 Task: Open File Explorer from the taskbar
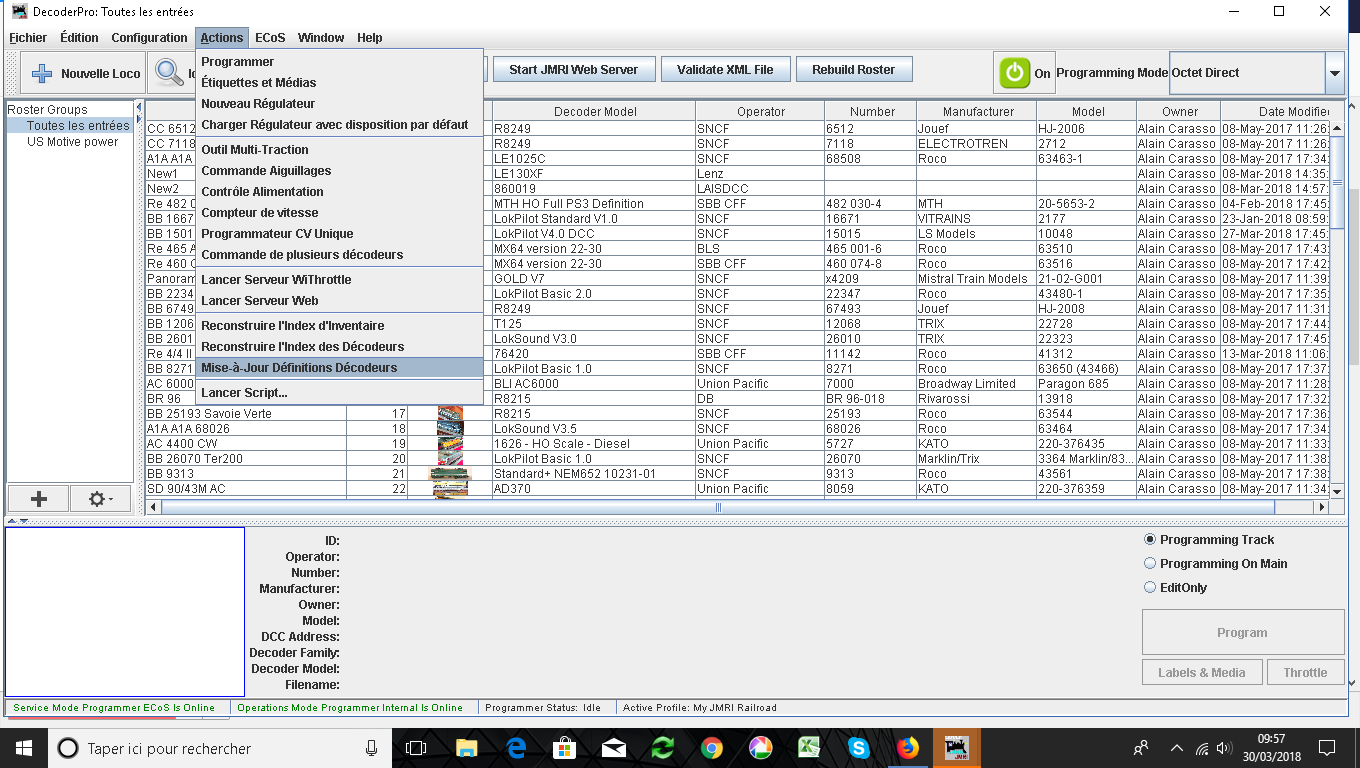[466, 748]
